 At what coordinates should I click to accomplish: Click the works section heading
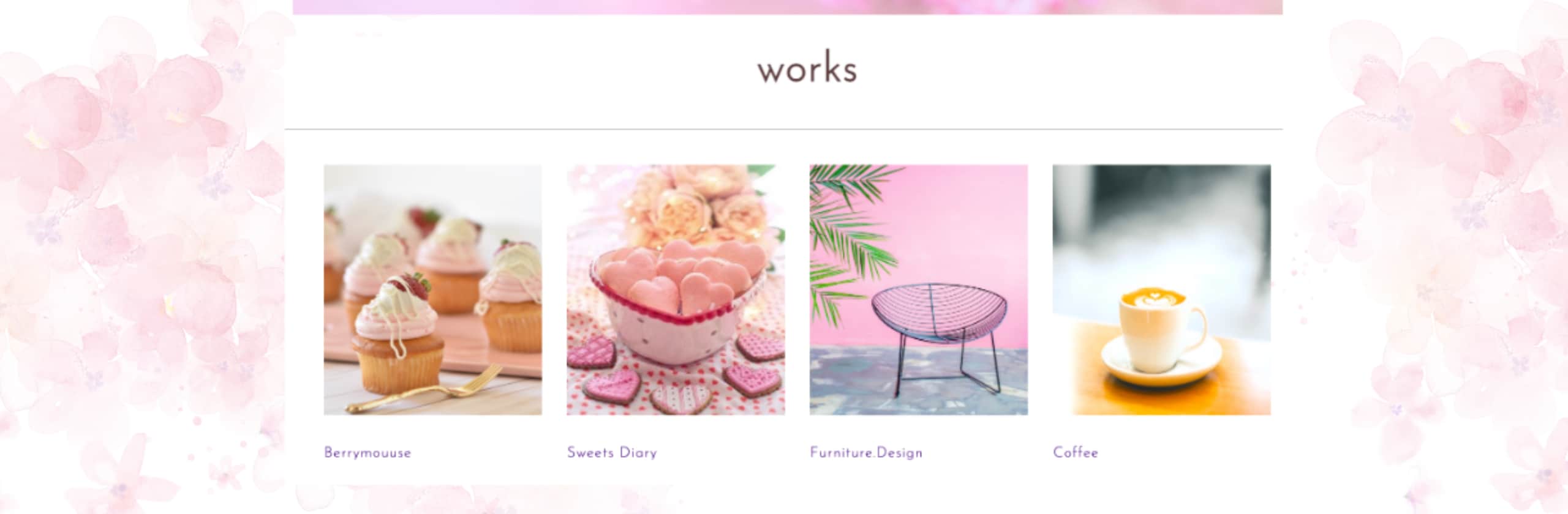pos(807,70)
